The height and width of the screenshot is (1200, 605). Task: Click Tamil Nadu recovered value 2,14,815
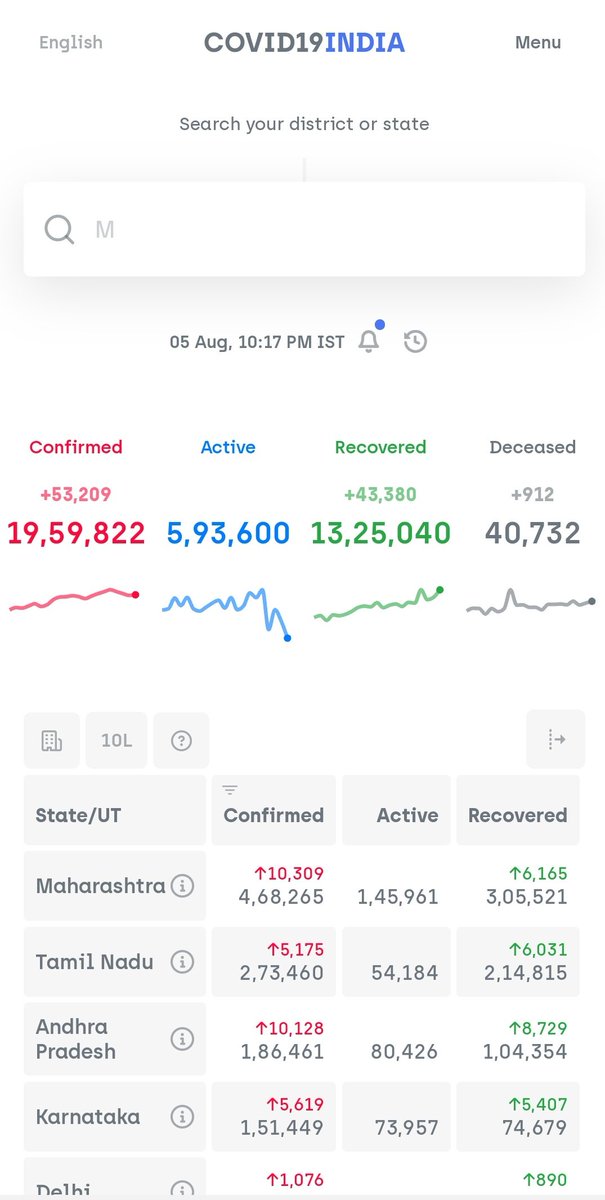coord(526,973)
